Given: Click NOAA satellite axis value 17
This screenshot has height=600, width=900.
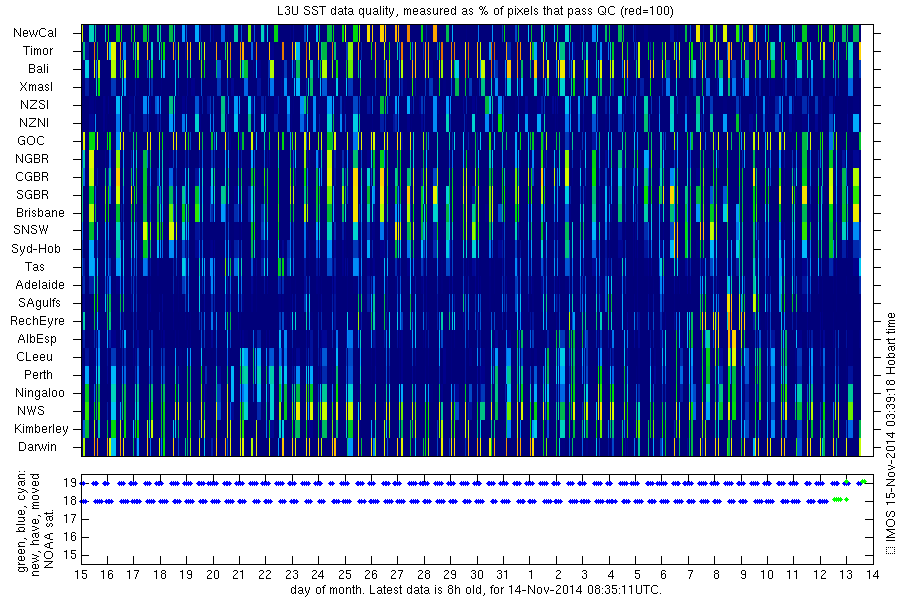Looking at the screenshot, I should (70, 519).
